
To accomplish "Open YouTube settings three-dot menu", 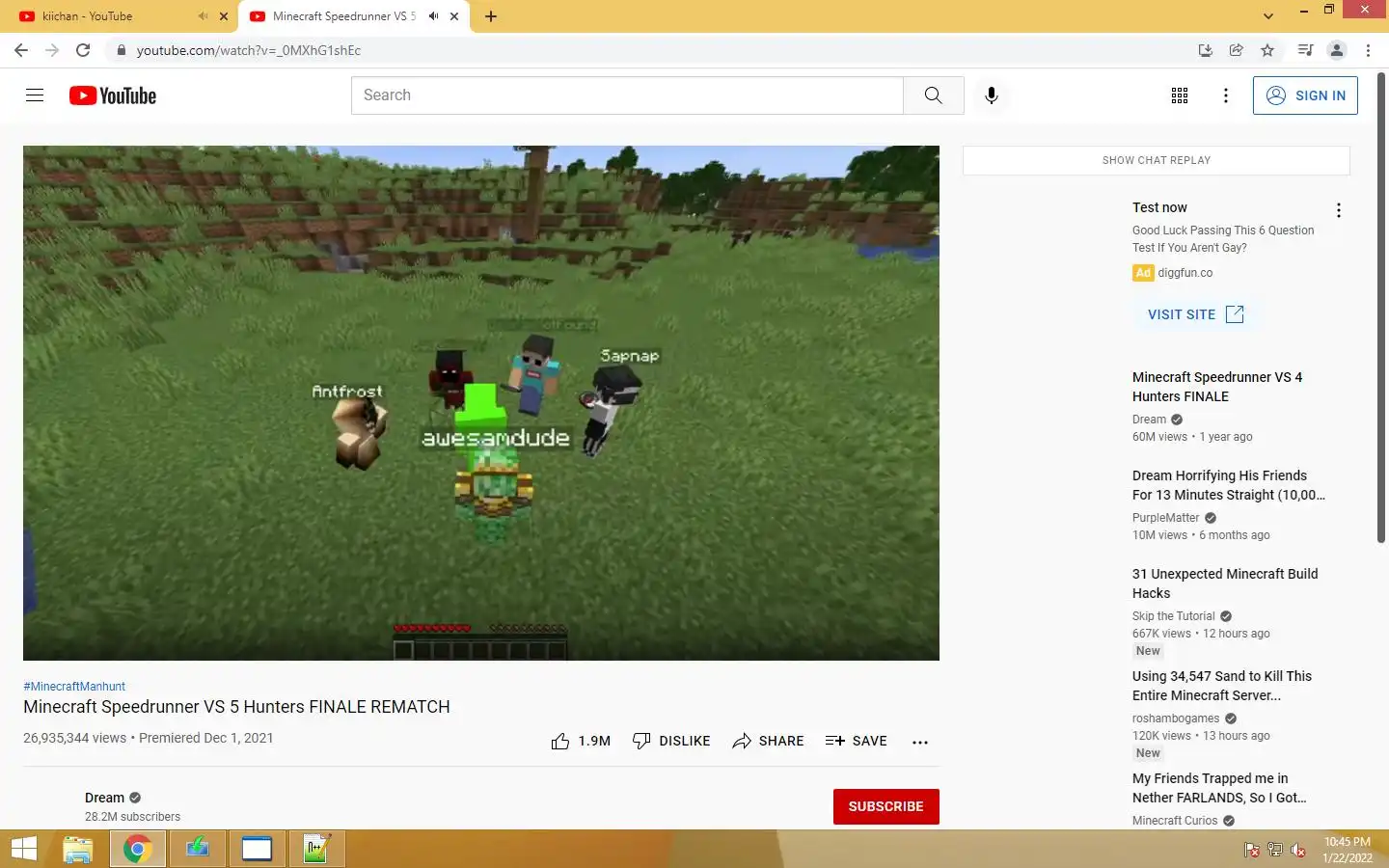I will [1226, 95].
